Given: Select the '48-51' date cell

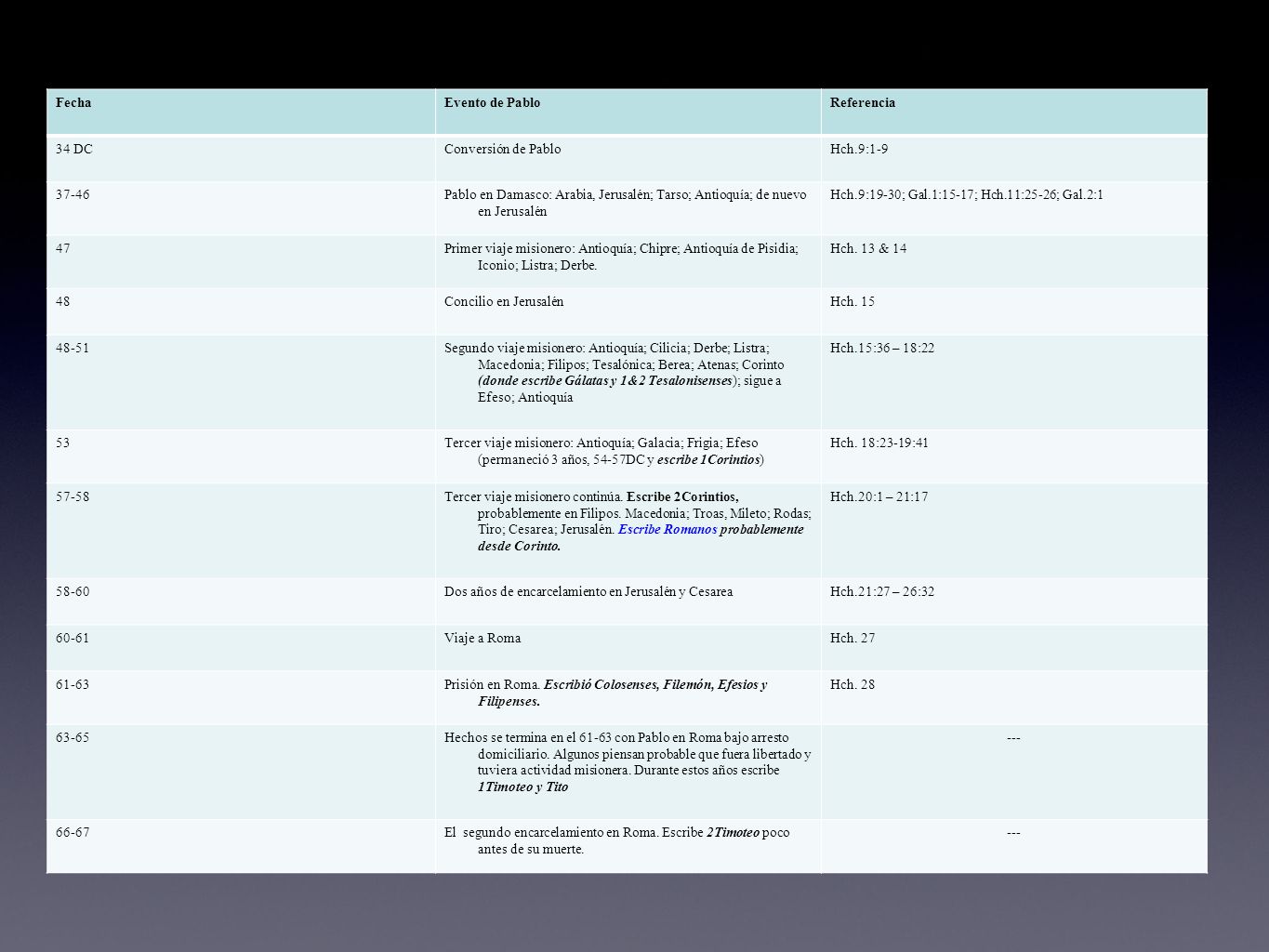Looking at the screenshot, I should [x=241, y=382].
